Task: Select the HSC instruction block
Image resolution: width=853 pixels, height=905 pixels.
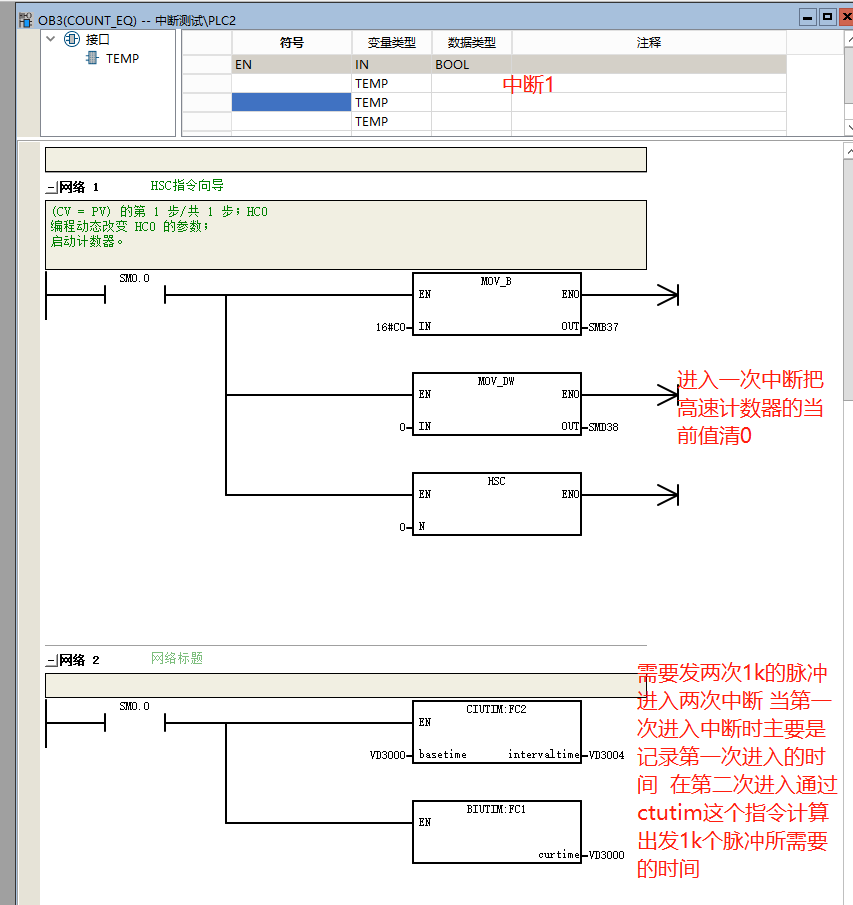Action: [497, 504]
